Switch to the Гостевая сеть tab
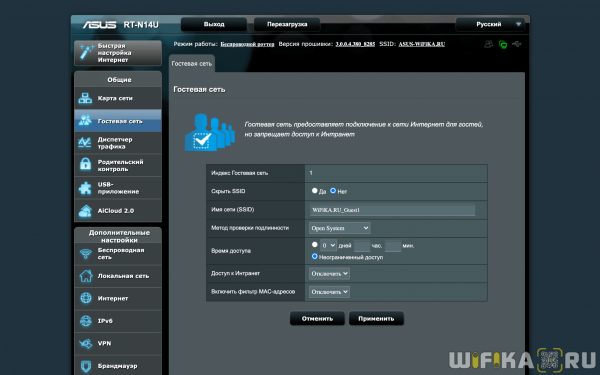Image resolution: width=600 pixels, height=375 pixels. (x=192, y=64)
